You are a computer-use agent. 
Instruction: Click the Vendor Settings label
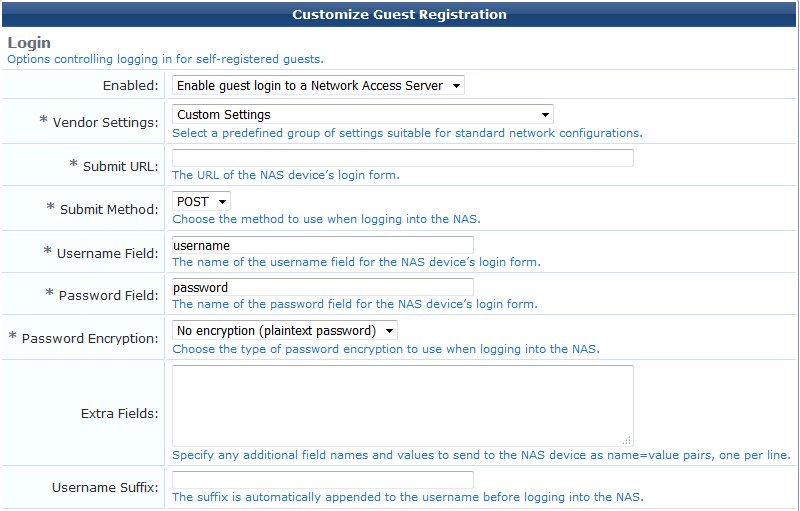point(105,123)
